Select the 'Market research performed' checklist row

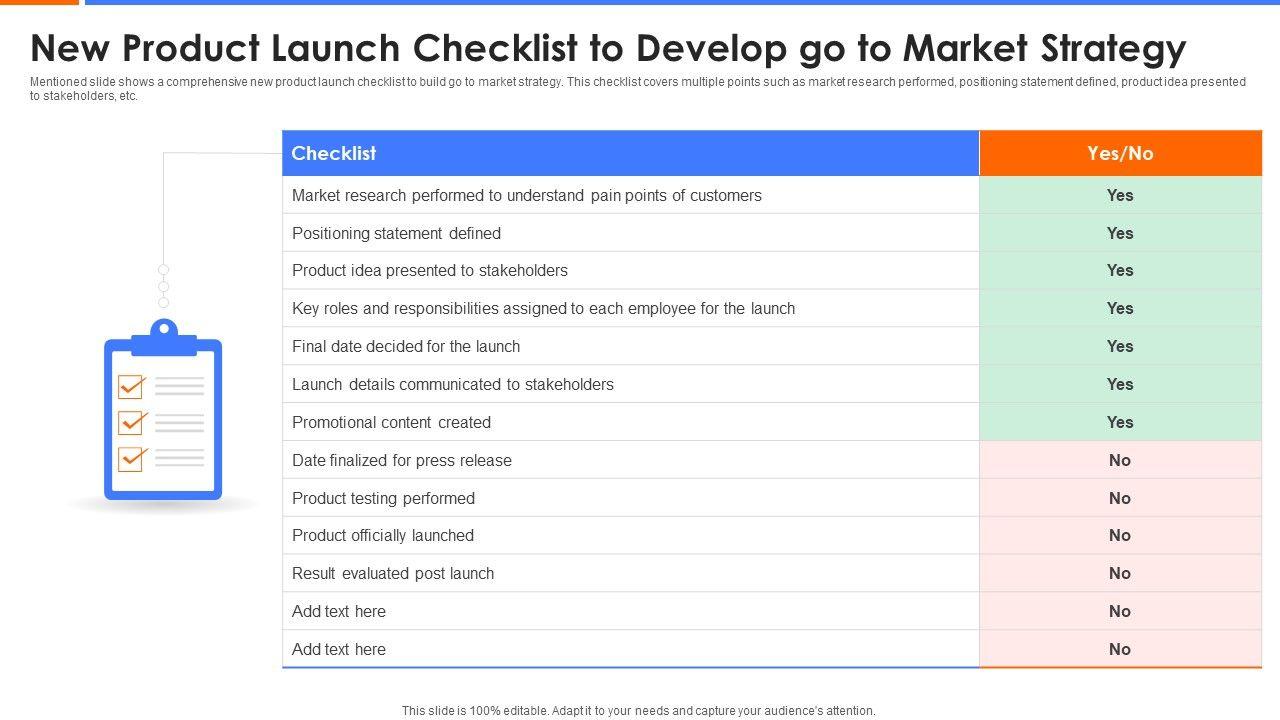pyautogui.click(x=527, y=196)
